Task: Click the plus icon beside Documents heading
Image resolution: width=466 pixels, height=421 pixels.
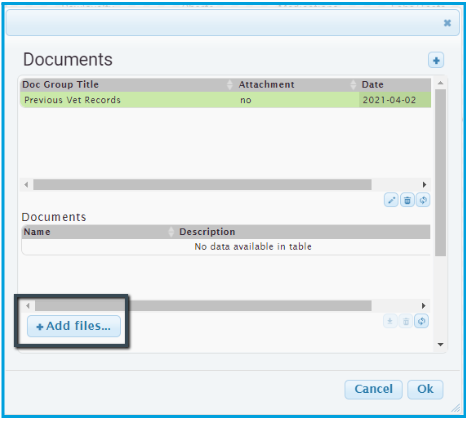Action: point(436,60)
